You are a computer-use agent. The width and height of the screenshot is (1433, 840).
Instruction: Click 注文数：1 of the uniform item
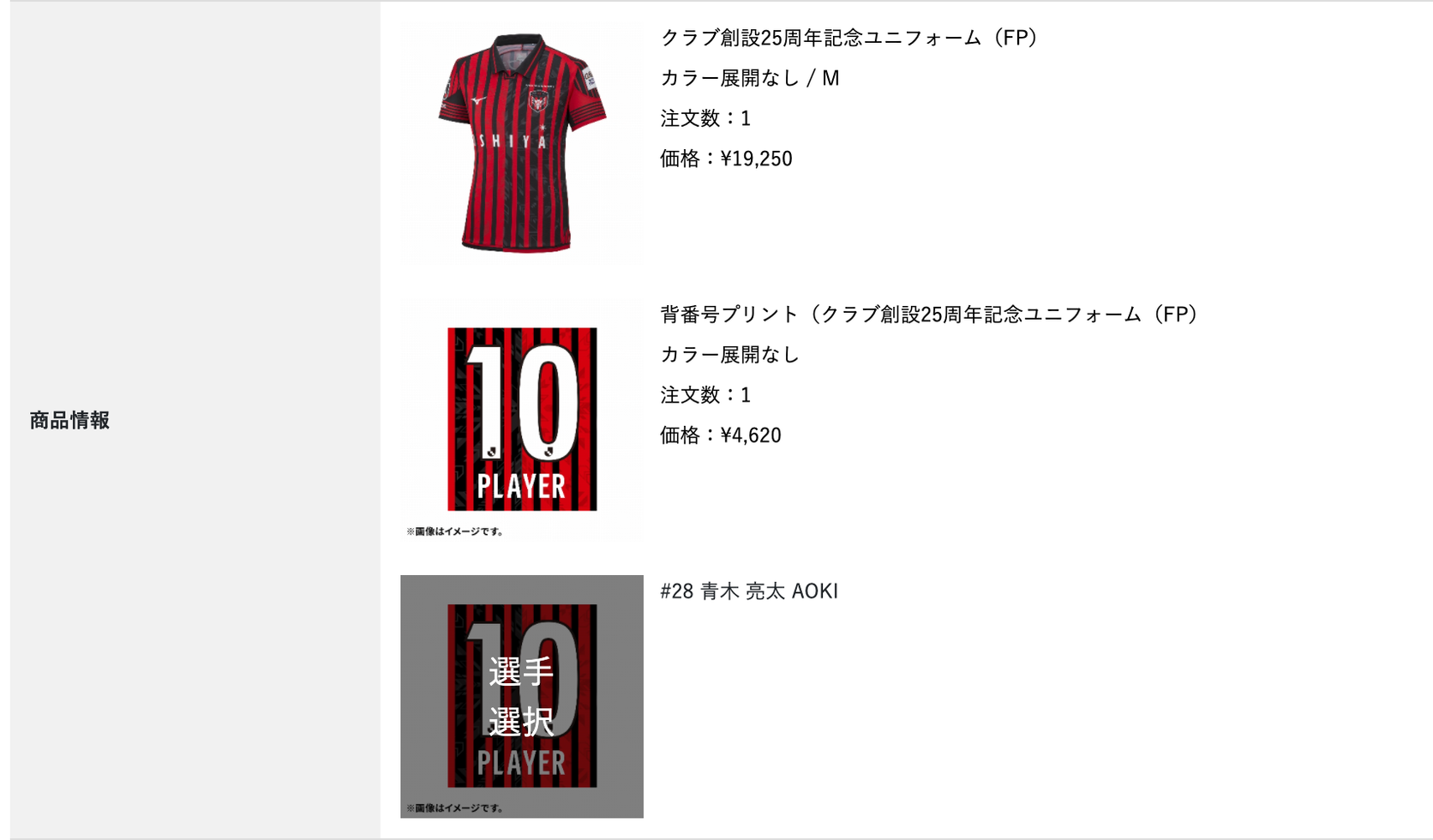(x=705, y=118)
